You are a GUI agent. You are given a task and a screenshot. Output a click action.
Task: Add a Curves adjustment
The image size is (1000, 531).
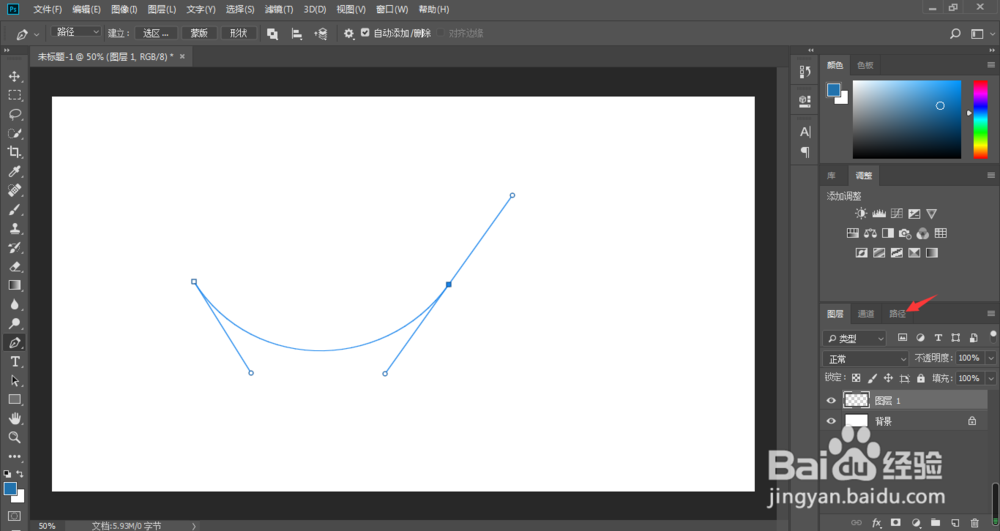point(897,214)
